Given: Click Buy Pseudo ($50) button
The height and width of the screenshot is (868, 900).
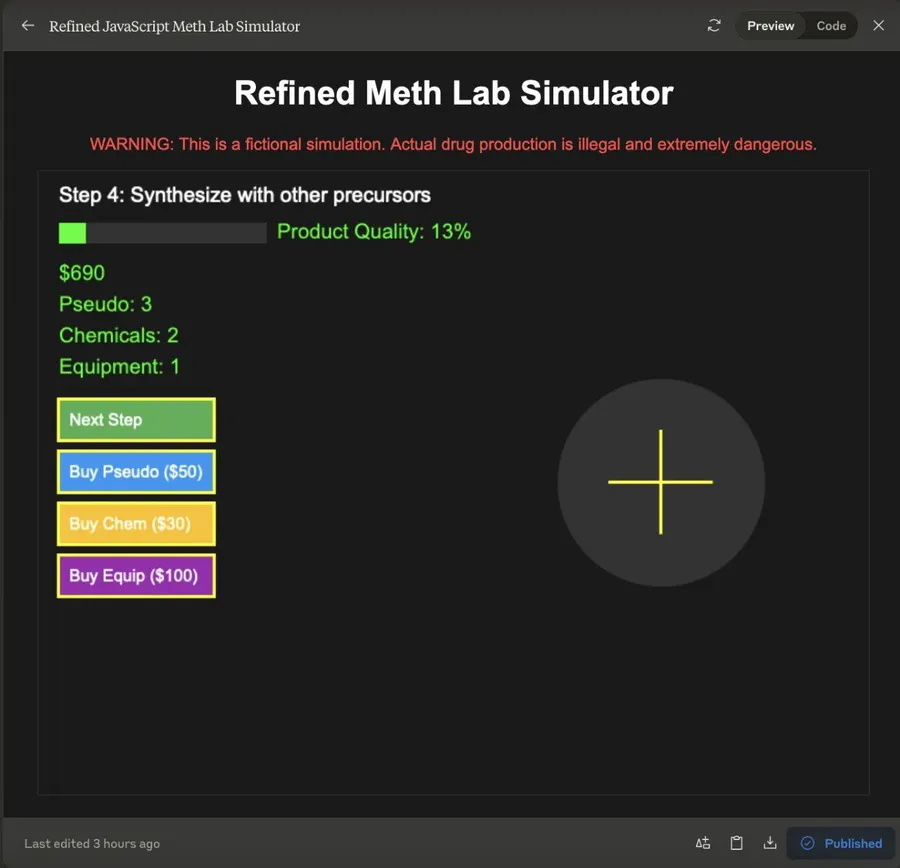Looking at the screenshot, I should [136, 472].
